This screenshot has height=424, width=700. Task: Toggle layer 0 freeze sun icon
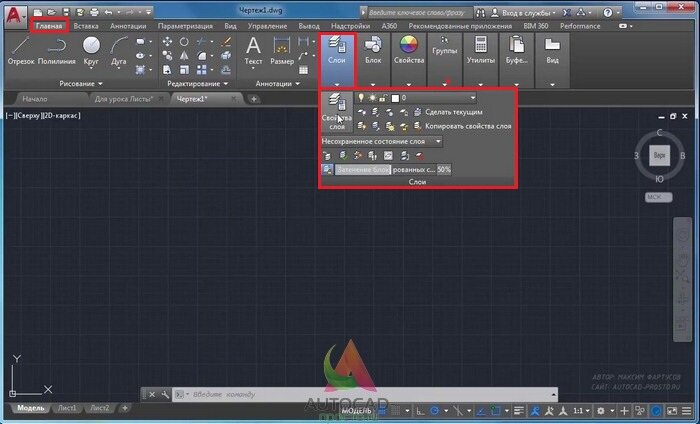tap(372, 98)
